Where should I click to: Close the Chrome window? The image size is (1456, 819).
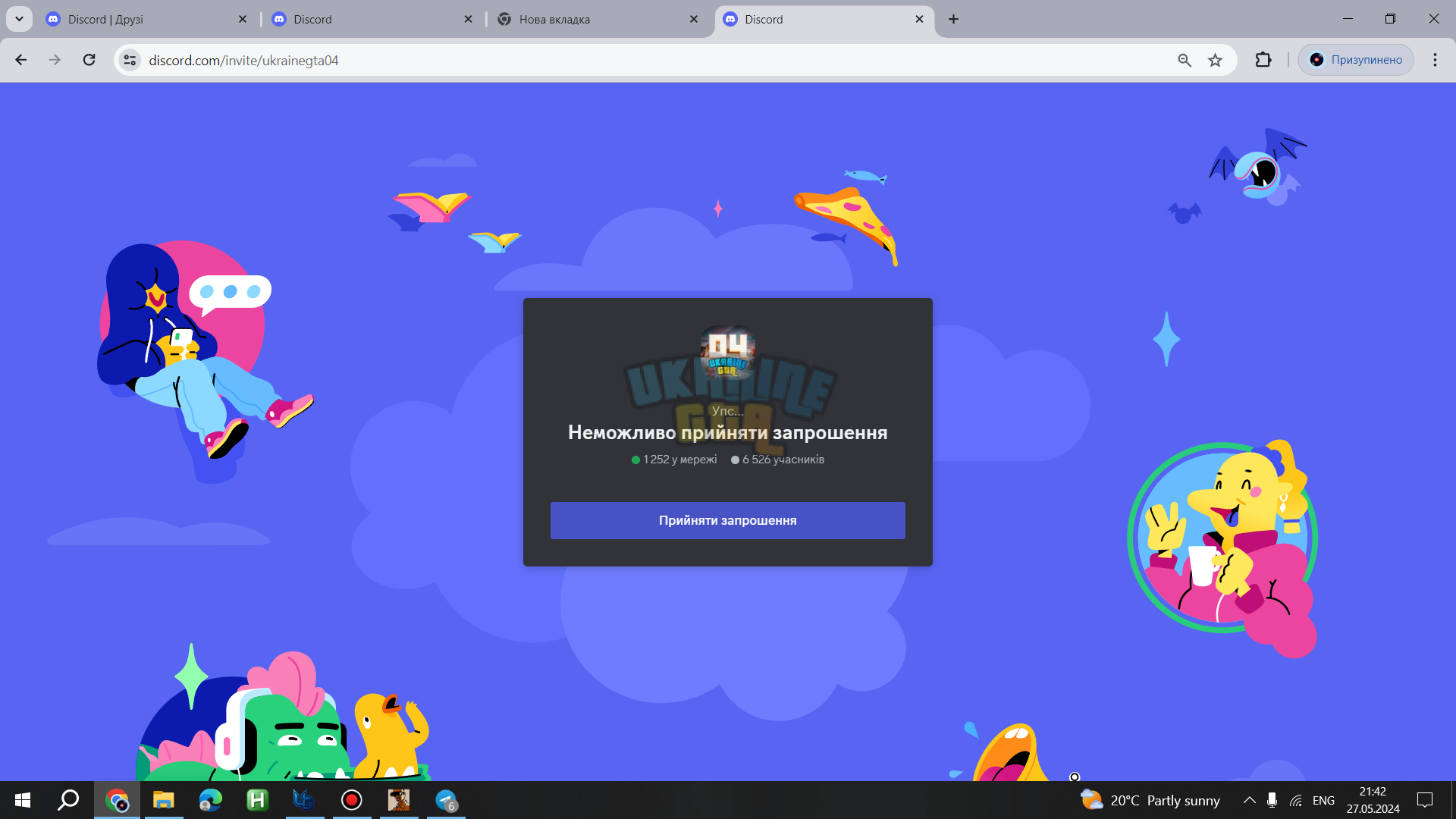[x=1433, y=19]
